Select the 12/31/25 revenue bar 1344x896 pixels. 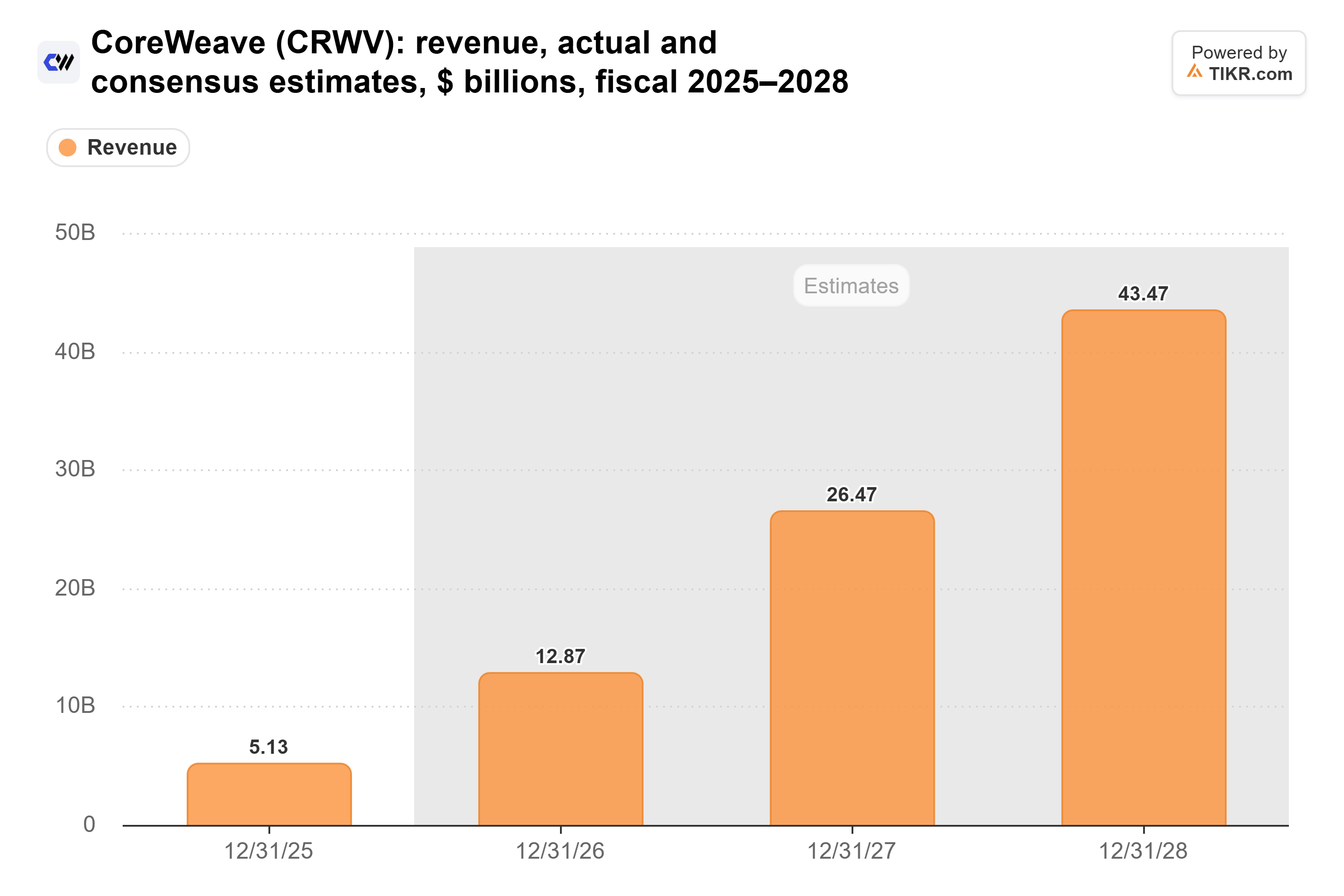pos(269,794)
